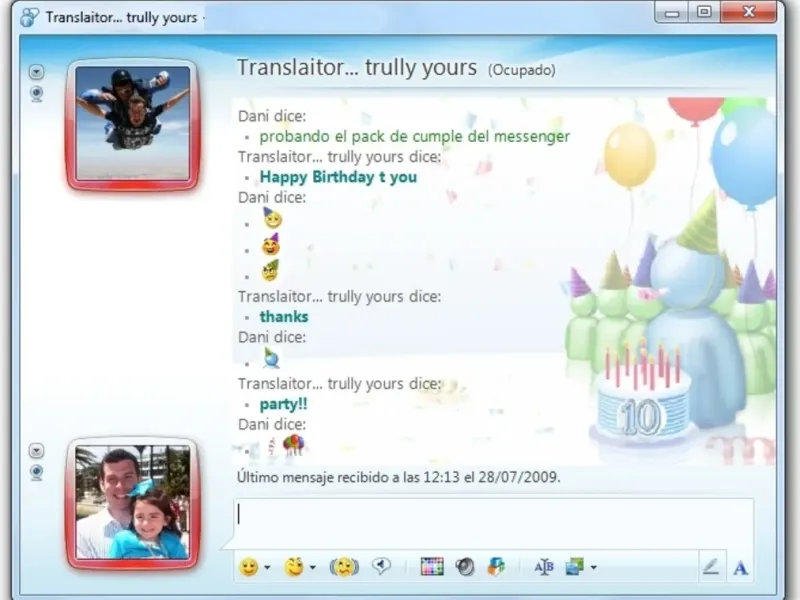Open the photo sharing images icon
The height and width of the screenshot is (600, 800).
click(x=574, y=567)
